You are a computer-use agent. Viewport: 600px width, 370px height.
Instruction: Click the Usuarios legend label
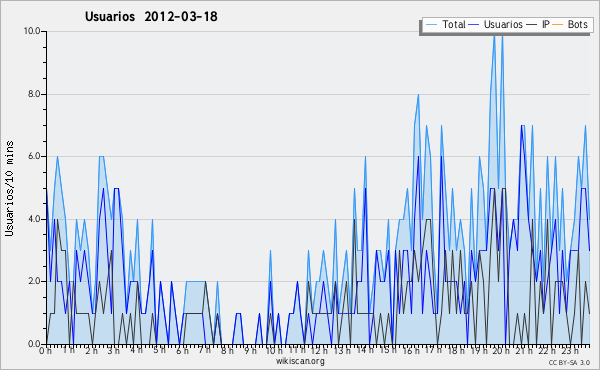click(503, 24)
